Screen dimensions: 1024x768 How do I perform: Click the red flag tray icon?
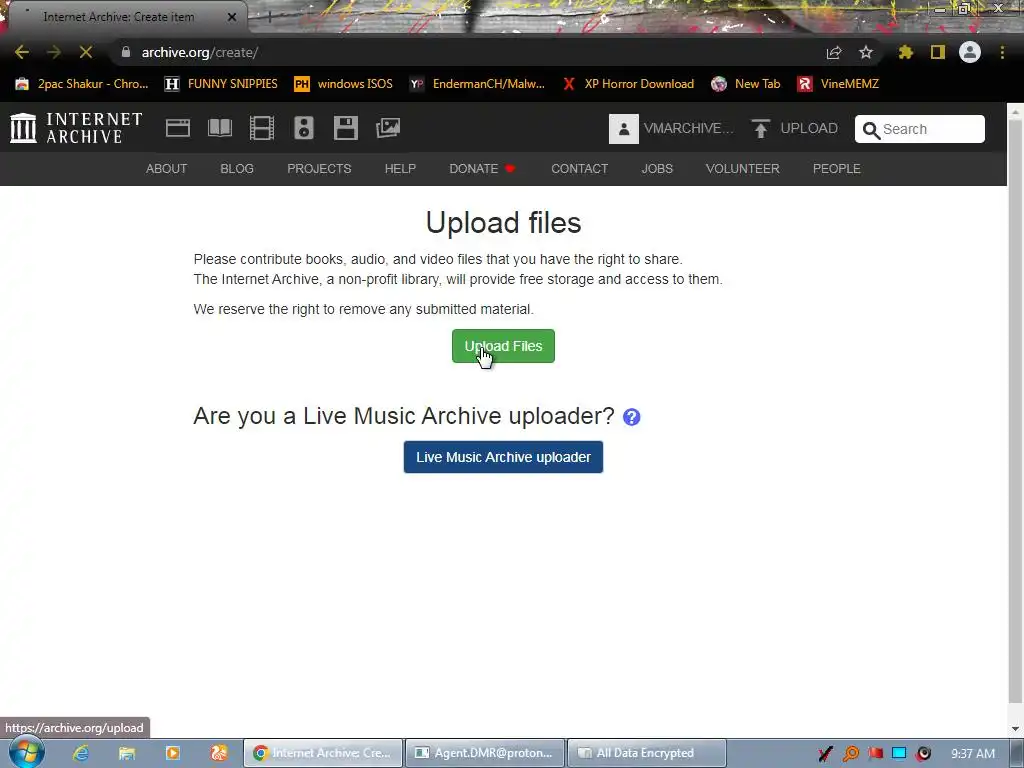(x=876, y=754)
